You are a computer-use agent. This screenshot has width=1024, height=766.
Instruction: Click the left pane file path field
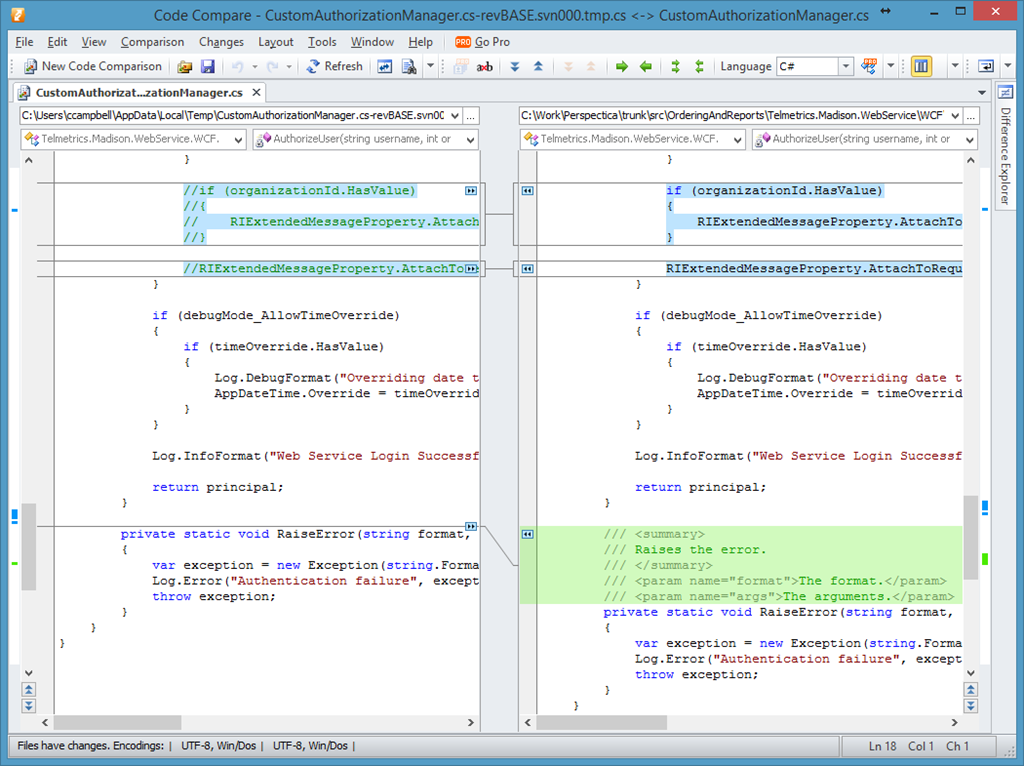coord(238,115)
